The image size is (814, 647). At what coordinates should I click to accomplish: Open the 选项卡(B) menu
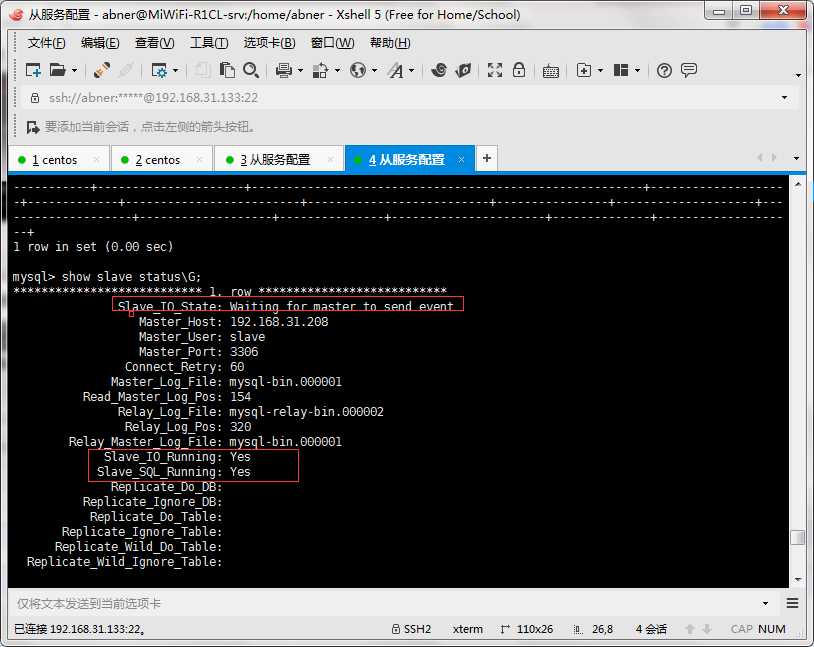(x=269, y=43)
